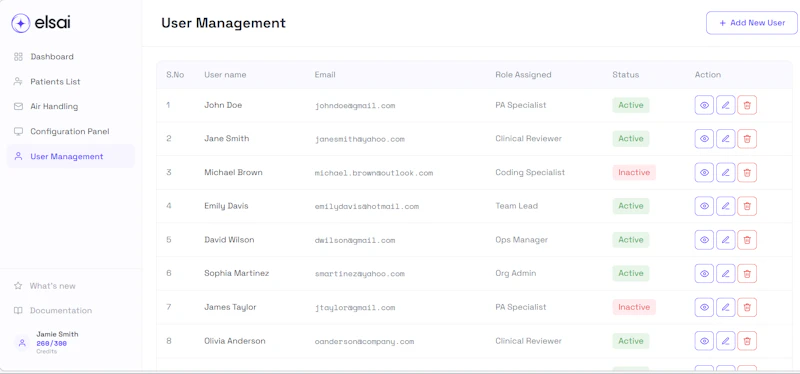
Task: View Jane Smith's details via eye icon
Action: 704,139
